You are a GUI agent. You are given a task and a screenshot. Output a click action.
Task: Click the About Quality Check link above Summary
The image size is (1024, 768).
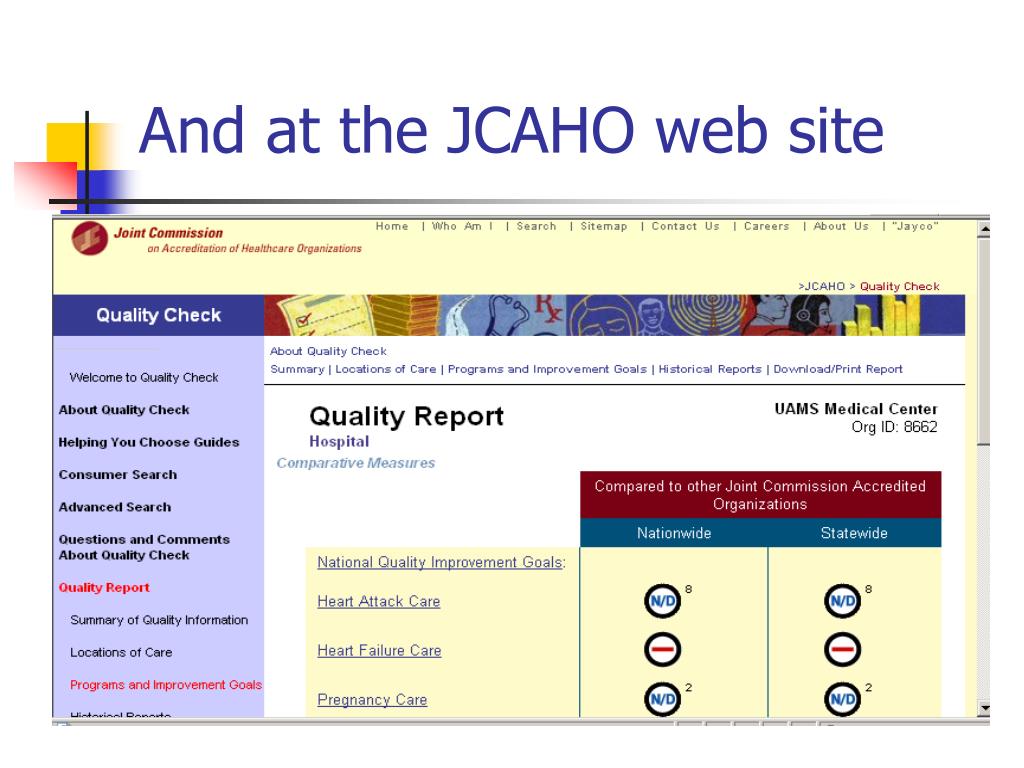pos(328,351)
